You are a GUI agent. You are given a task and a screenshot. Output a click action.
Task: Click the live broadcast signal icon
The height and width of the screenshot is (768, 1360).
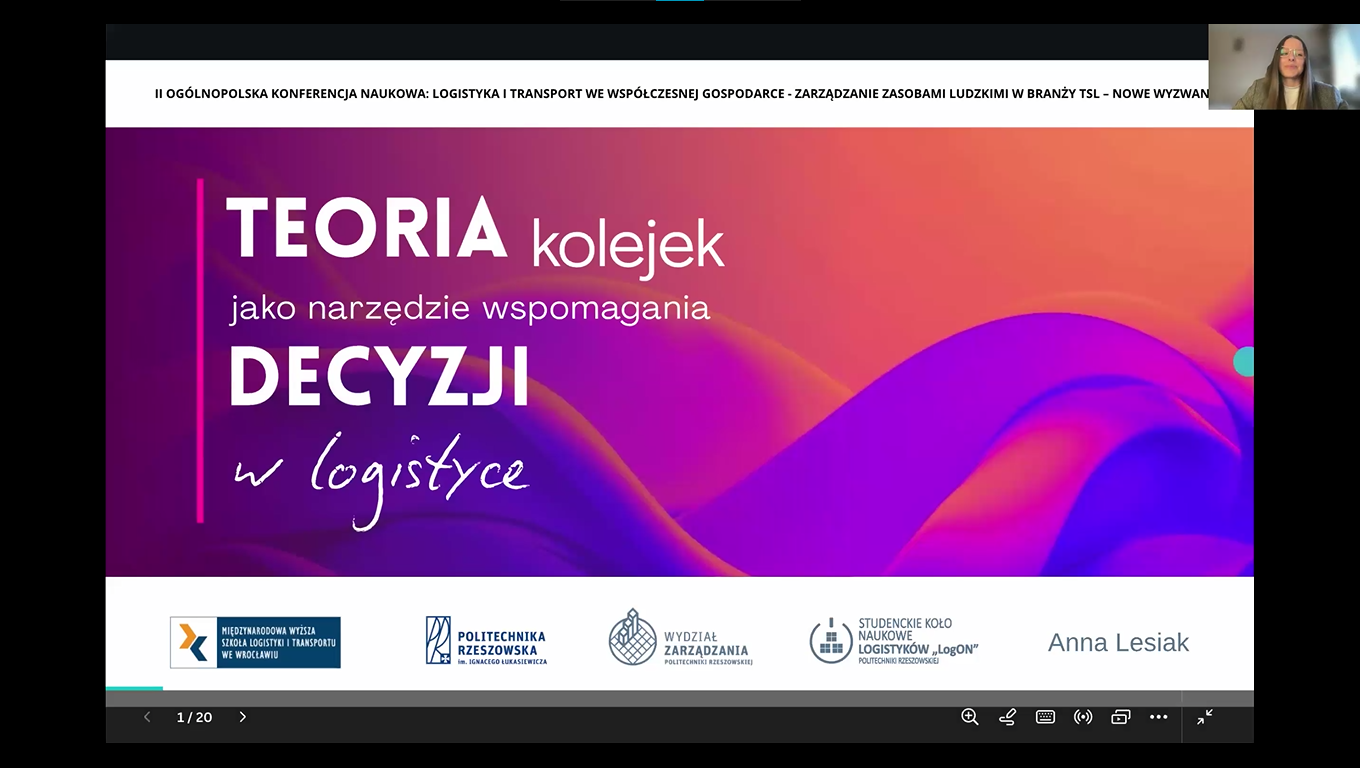pos(1083,717)
